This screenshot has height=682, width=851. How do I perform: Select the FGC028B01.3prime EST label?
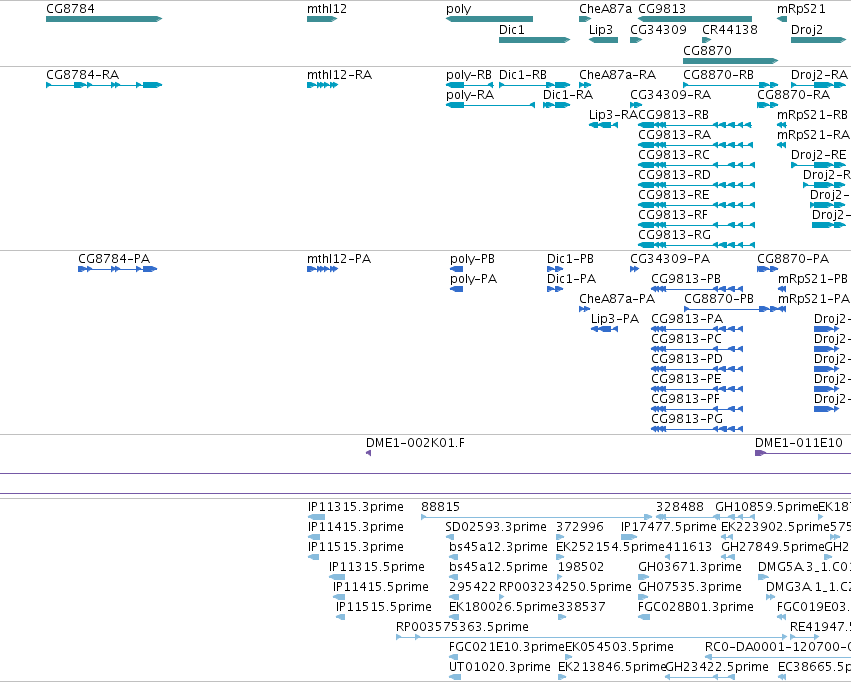[x=696, y=607]
